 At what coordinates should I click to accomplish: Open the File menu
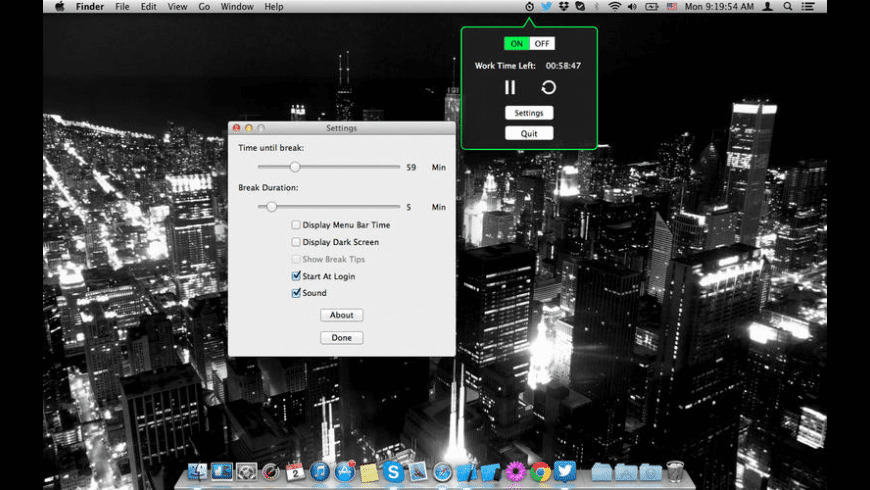(x=122, y=7)
